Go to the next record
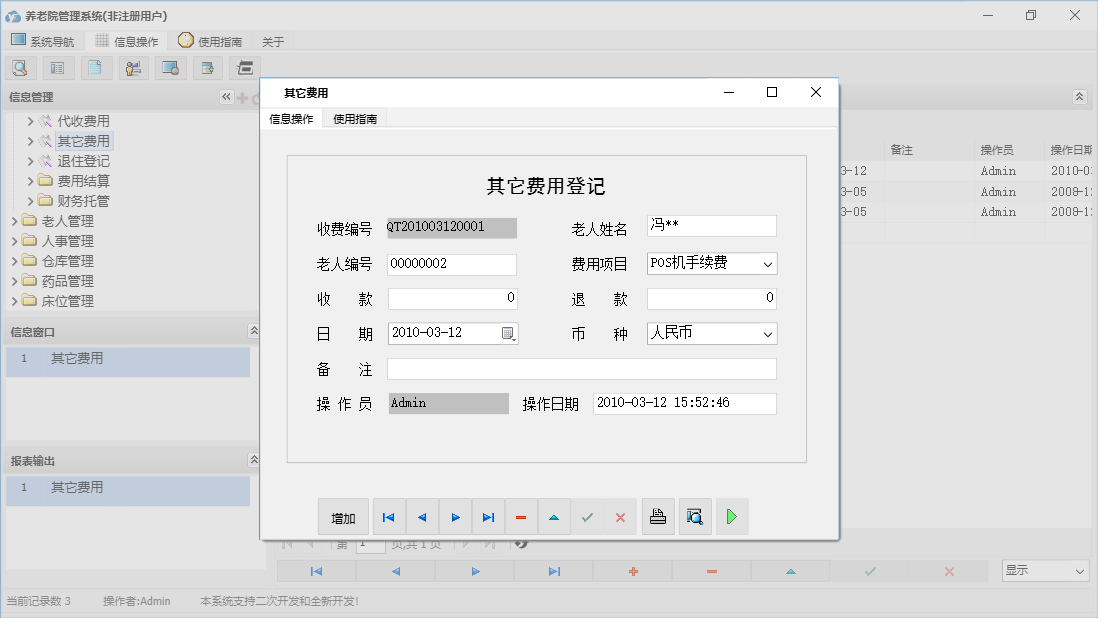The width and height of the screenshot is (1098, 618). point(455,516)
